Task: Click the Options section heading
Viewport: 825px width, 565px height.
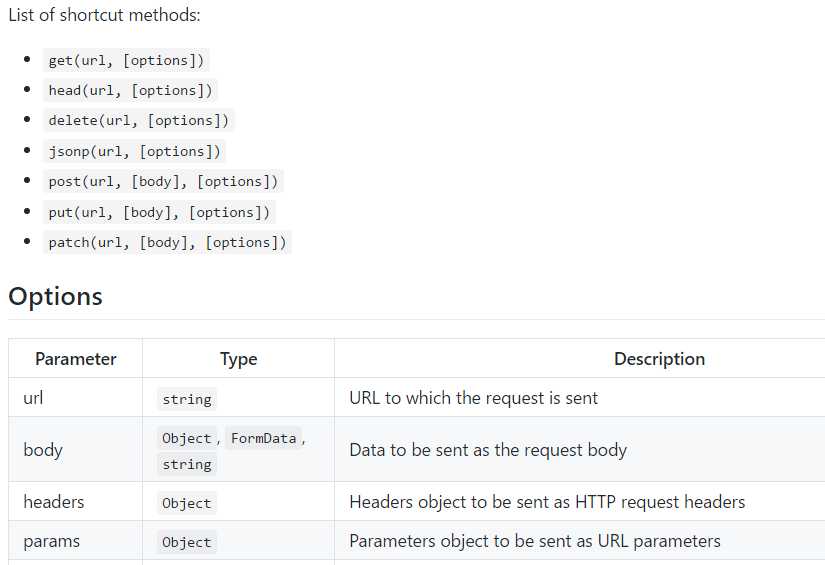Action: 56,296
